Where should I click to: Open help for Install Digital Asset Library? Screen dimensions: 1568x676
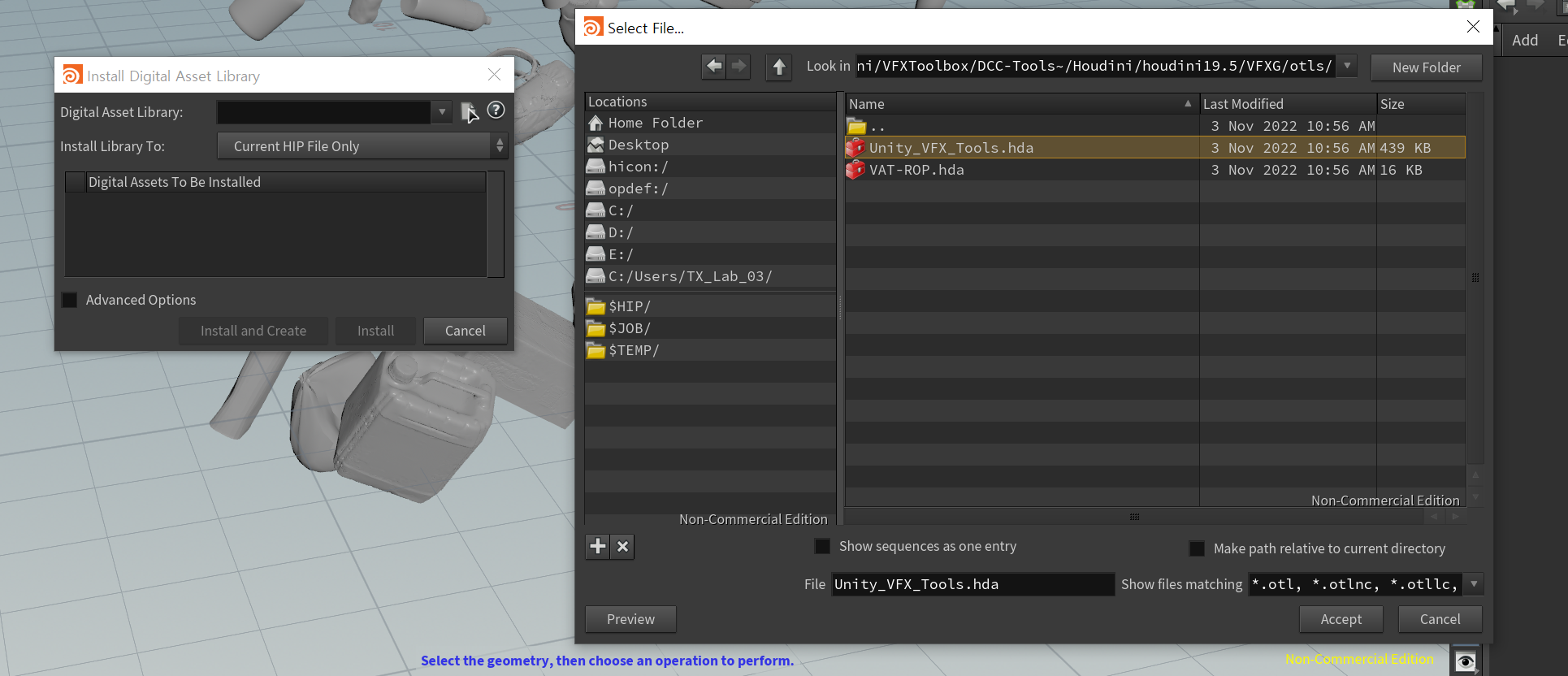tap(496, 110)
